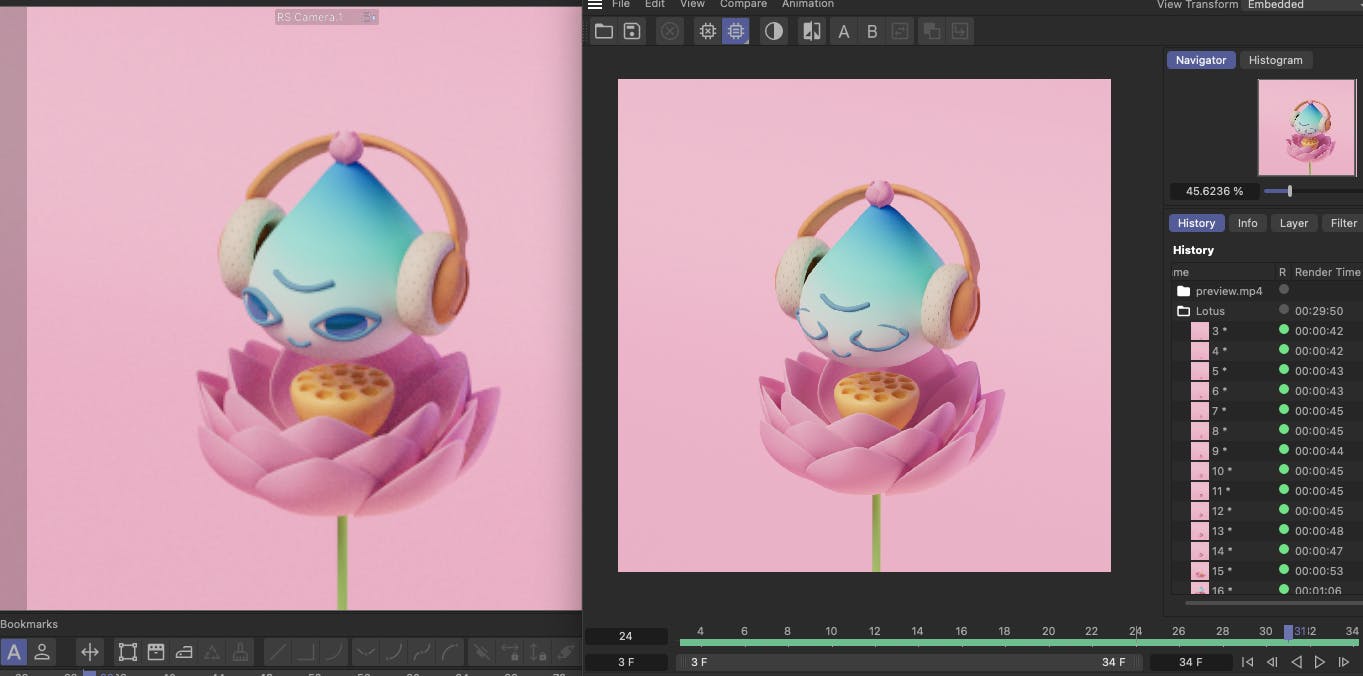Viewport: 1363px width, 676px height.
Task: Switch to the Histogram tab
Action: (x=1275, y=60)
